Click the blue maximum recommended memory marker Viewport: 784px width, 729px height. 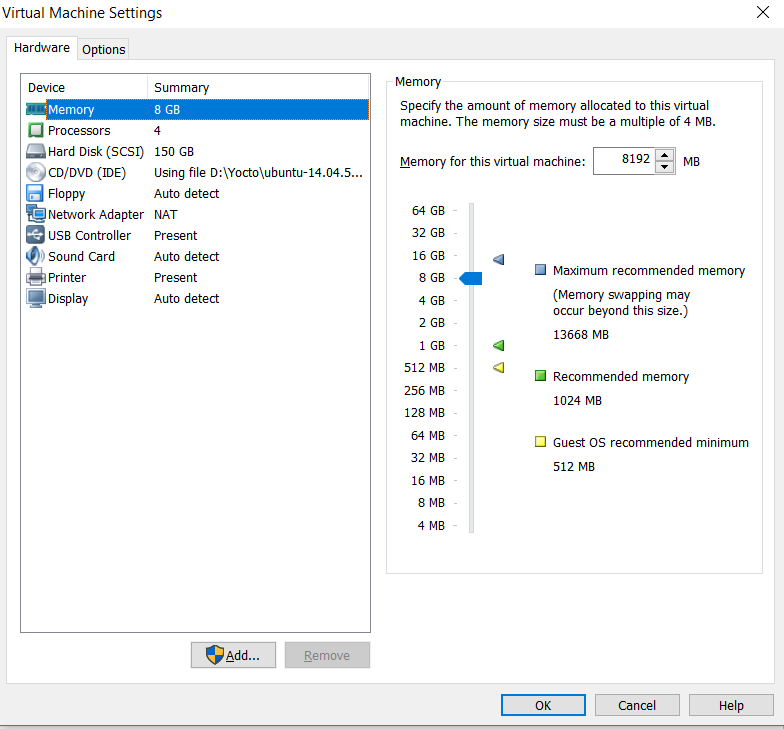coord(498,259)
